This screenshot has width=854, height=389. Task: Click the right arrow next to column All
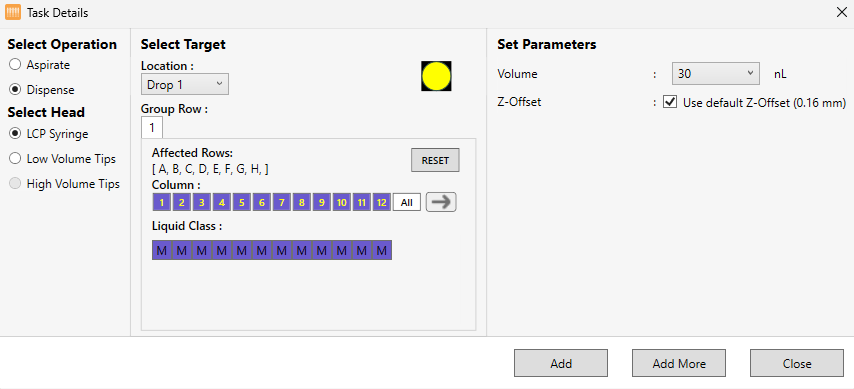(441, 202)
